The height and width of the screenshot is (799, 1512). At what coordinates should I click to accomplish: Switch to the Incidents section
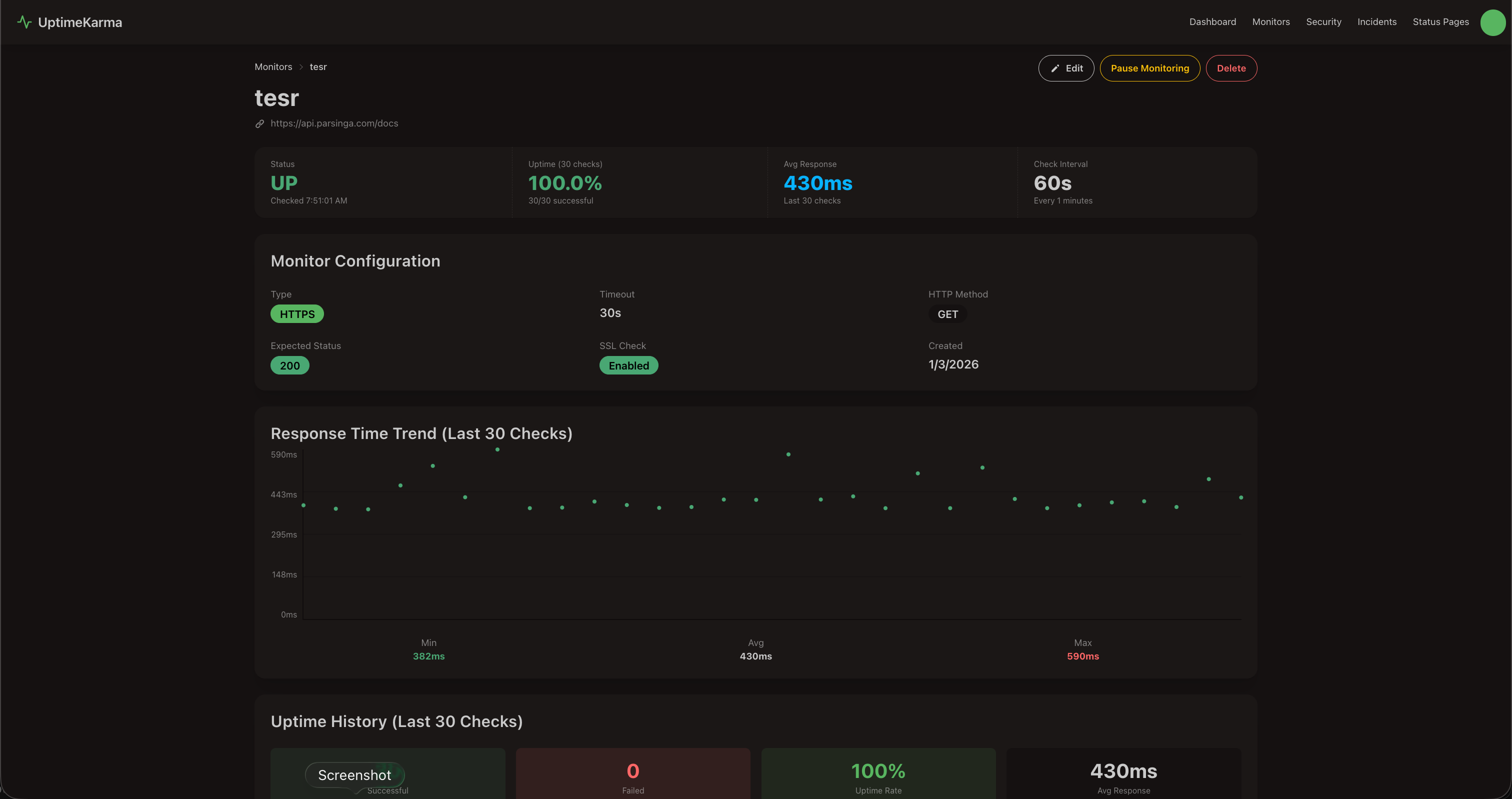coord(1377,21)
